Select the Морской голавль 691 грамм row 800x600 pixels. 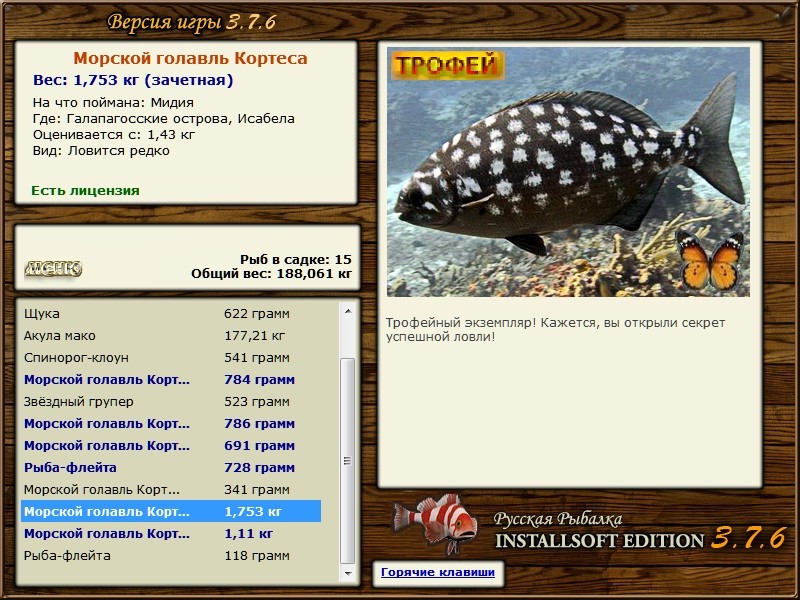tap(171, 445)
